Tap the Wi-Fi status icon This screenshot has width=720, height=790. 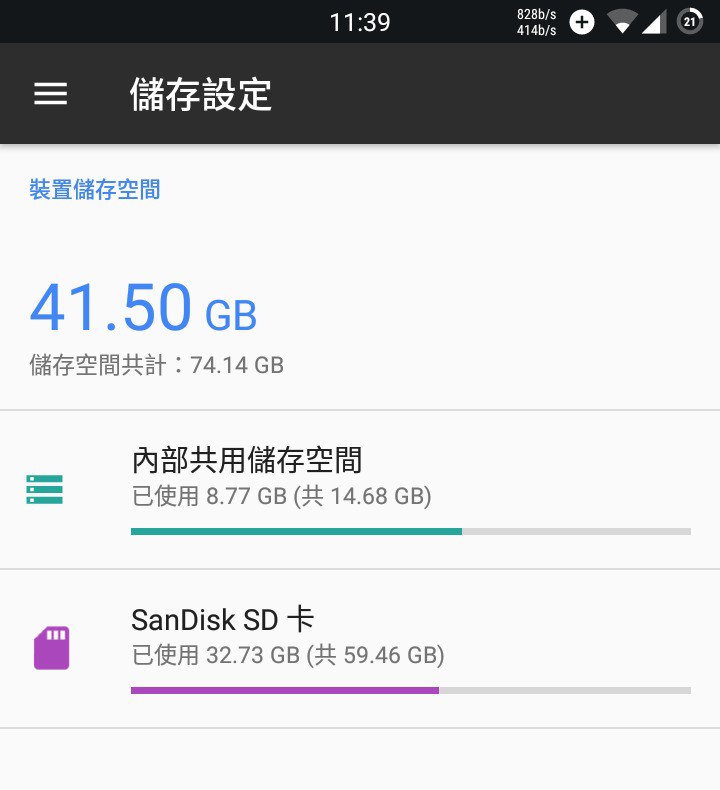(622, 22)
